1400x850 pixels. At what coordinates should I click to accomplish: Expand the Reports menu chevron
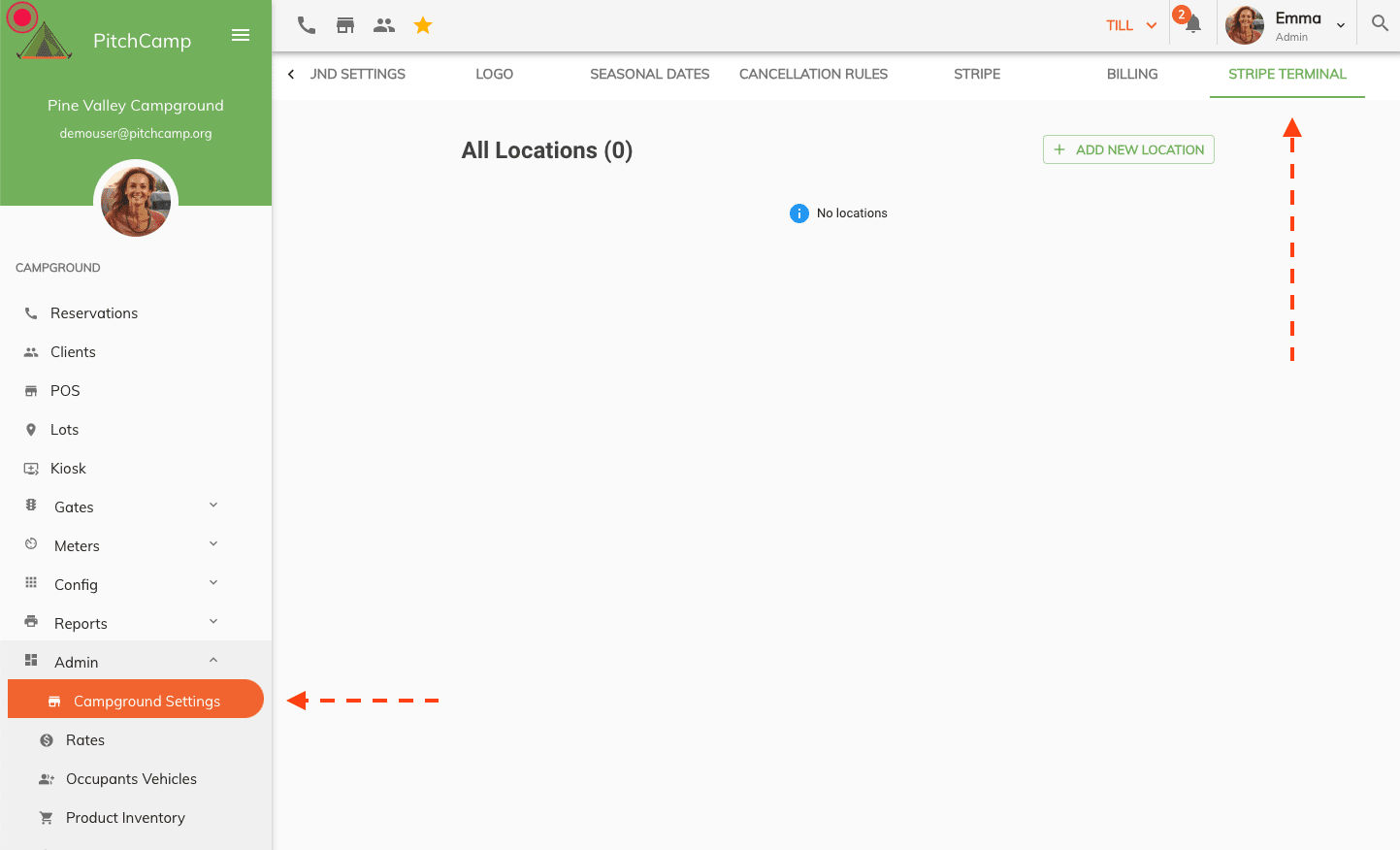[x=213, y=622]
